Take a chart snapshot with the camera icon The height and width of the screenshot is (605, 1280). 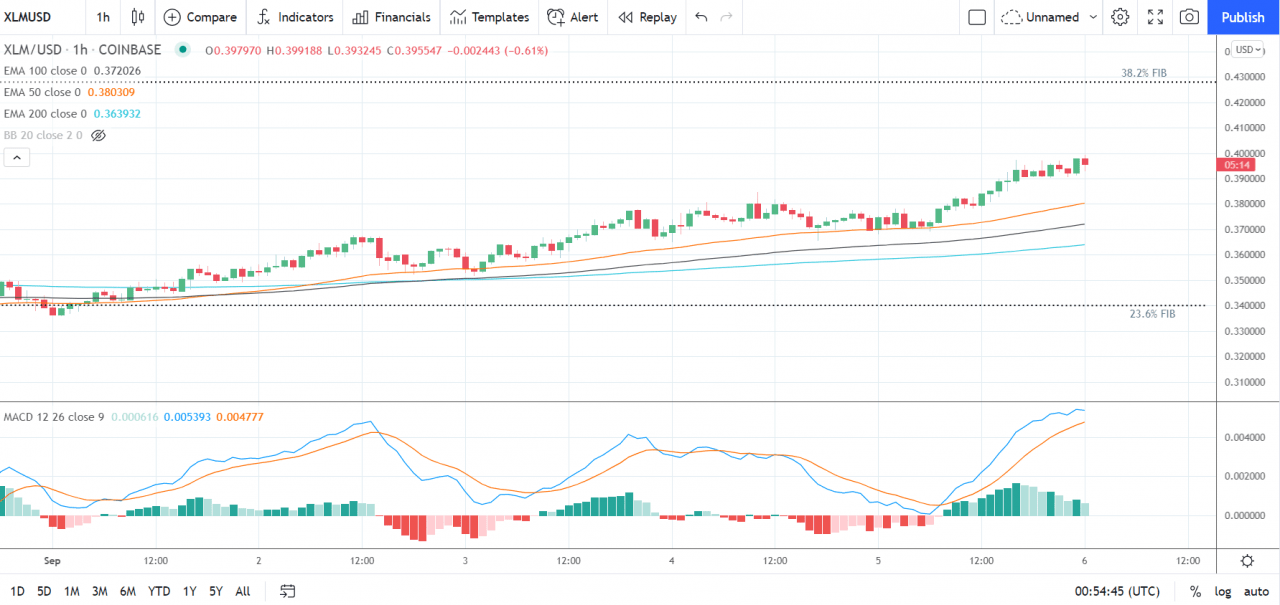1189,17
